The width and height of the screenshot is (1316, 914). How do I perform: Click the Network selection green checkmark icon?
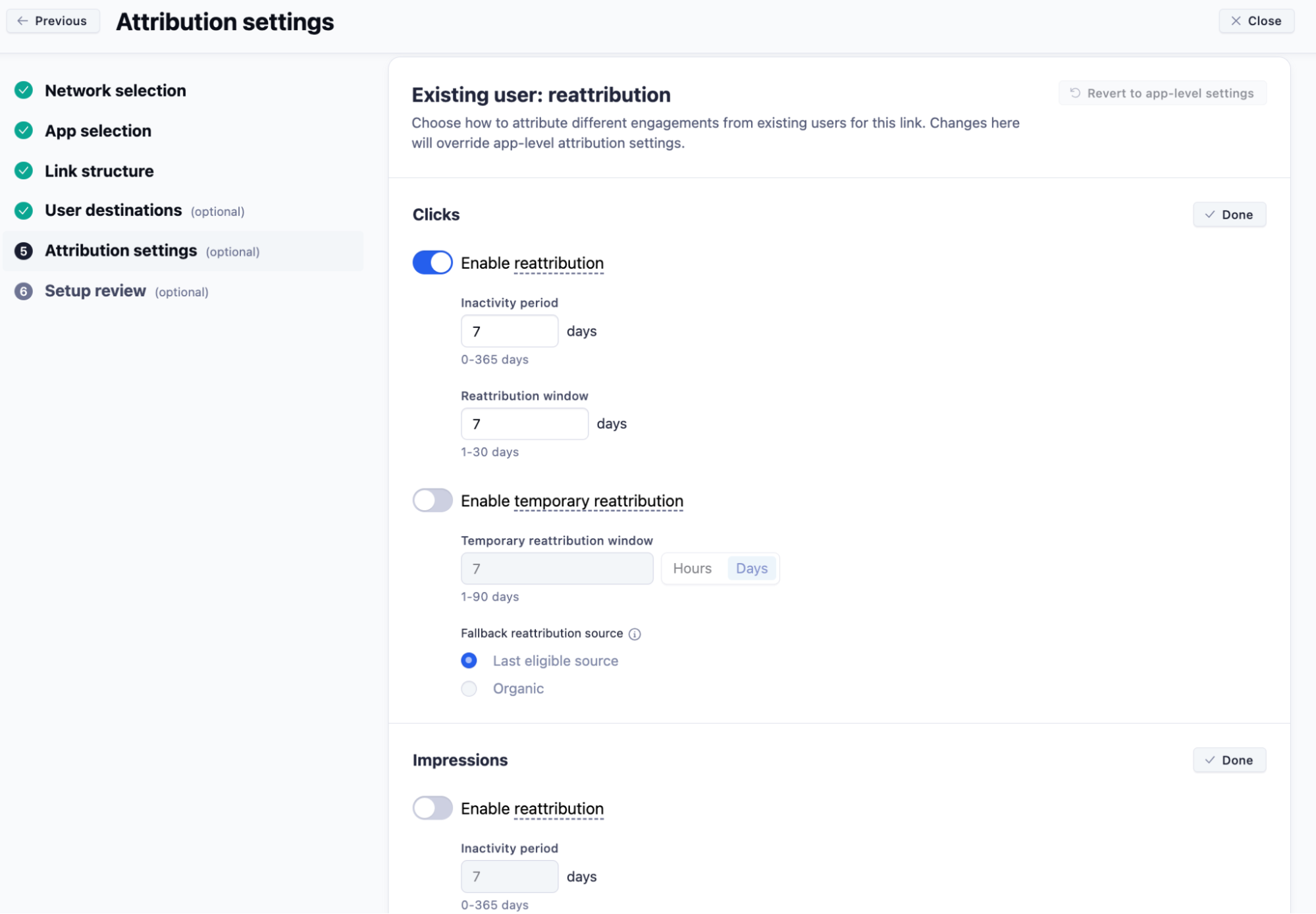click(24, 90)
